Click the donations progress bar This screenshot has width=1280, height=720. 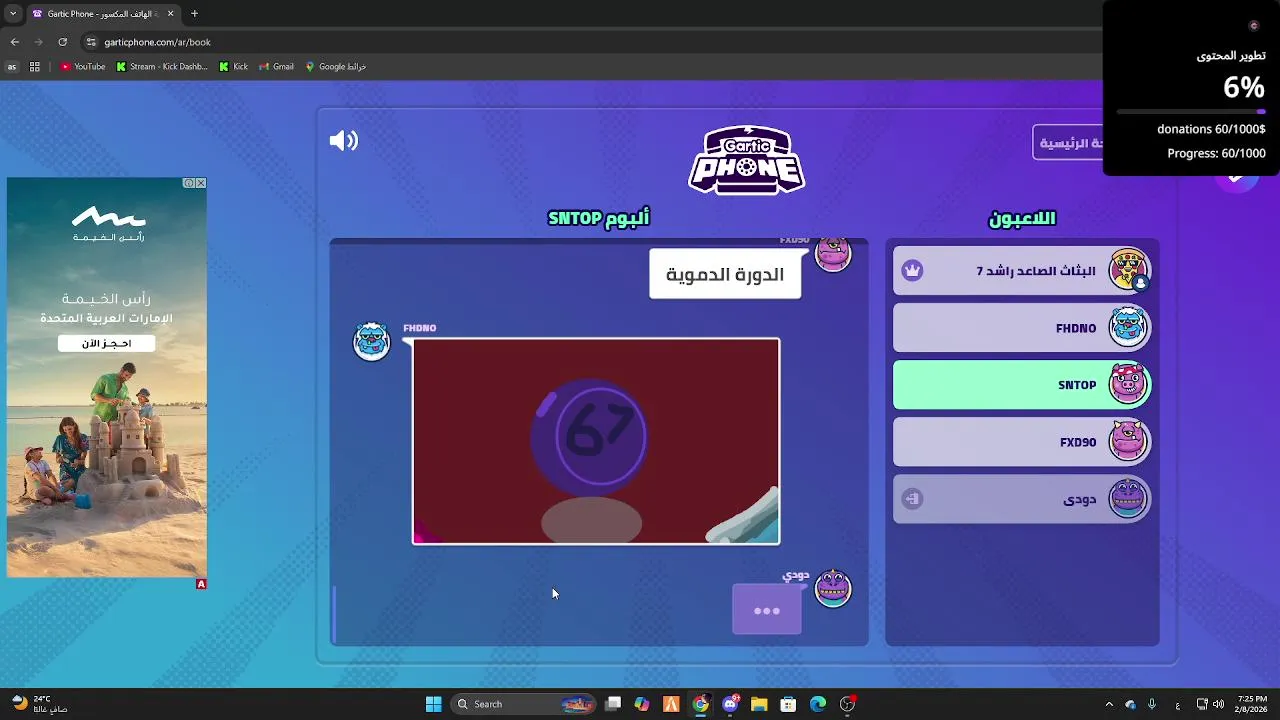coord(1190,111)
